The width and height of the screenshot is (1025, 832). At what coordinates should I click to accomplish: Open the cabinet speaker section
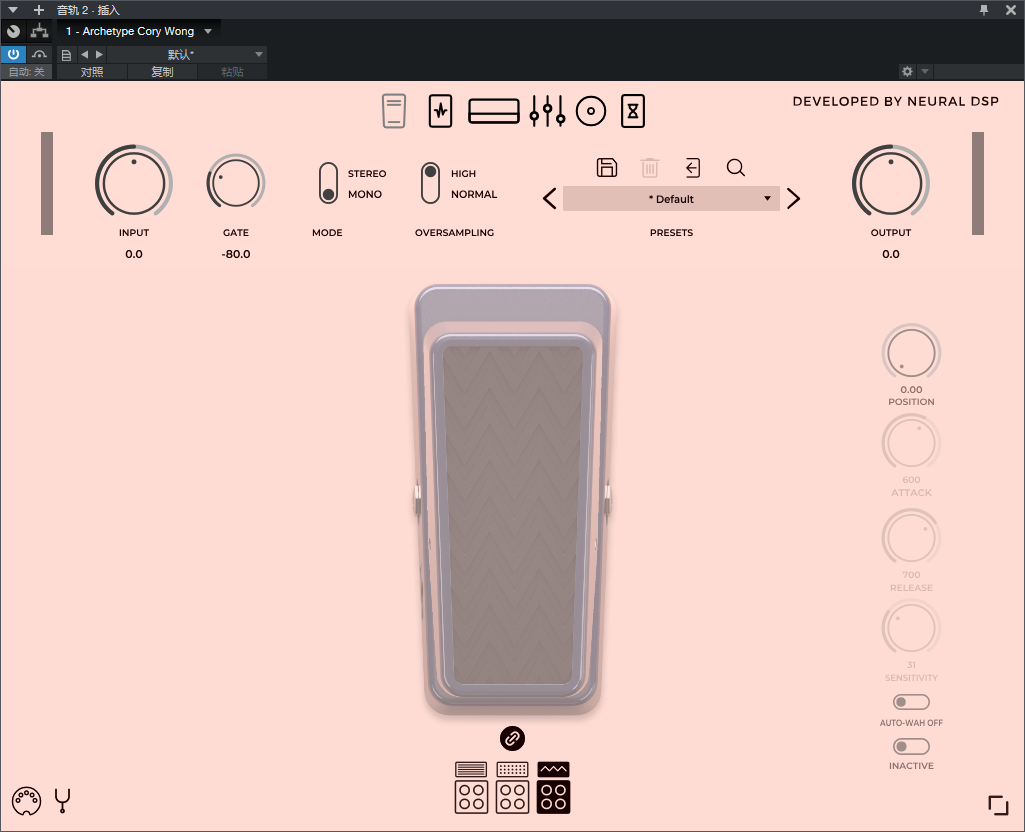(x=591, y=111)
